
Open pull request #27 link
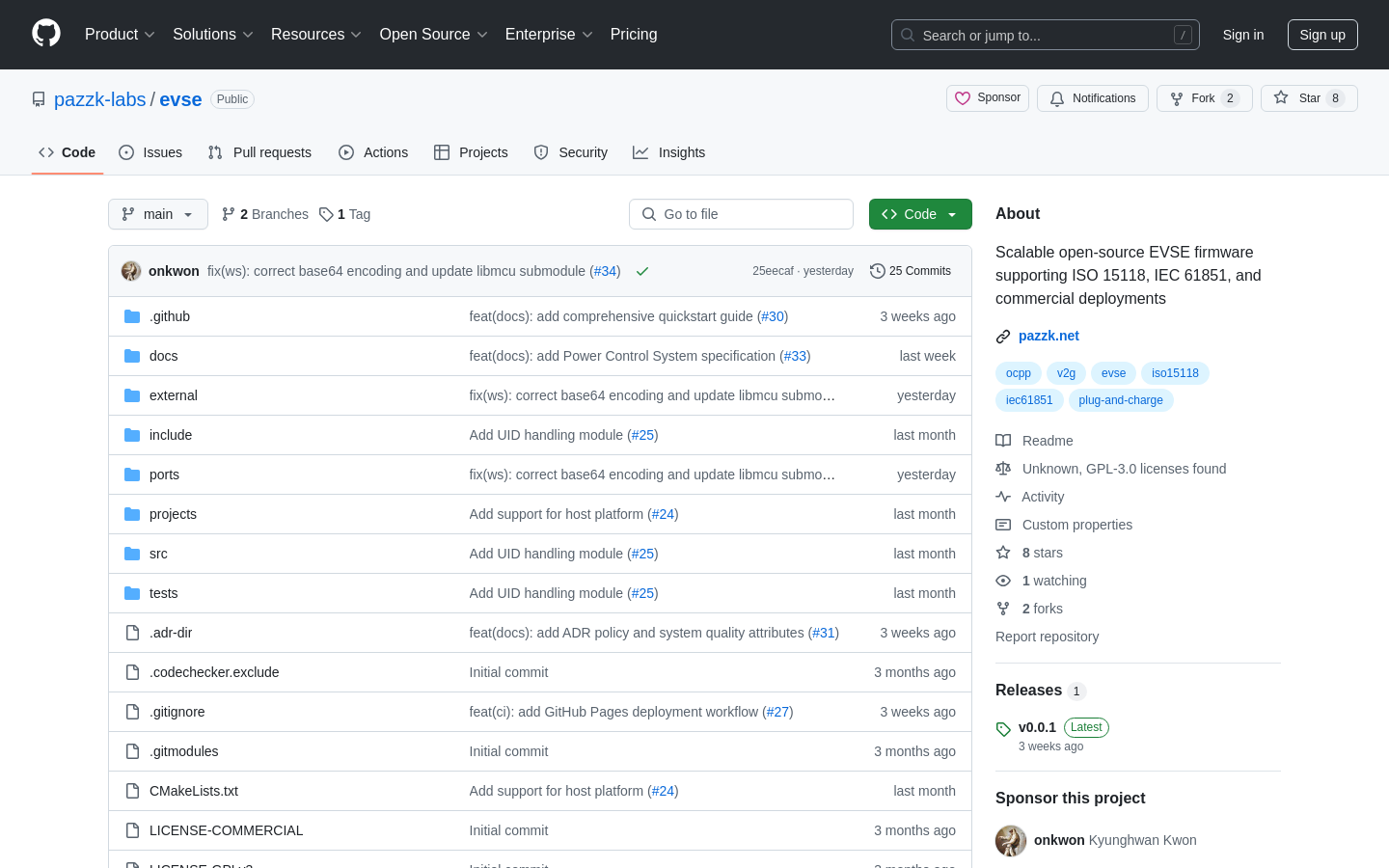tap(778, 712)
